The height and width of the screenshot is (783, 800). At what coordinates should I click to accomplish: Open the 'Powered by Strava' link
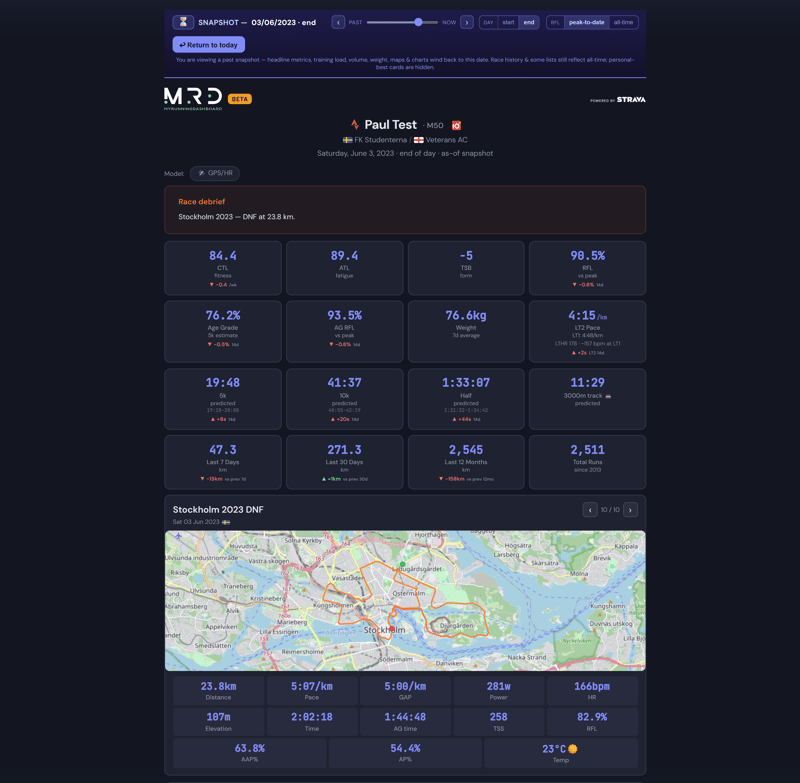[x=617, y=100]
